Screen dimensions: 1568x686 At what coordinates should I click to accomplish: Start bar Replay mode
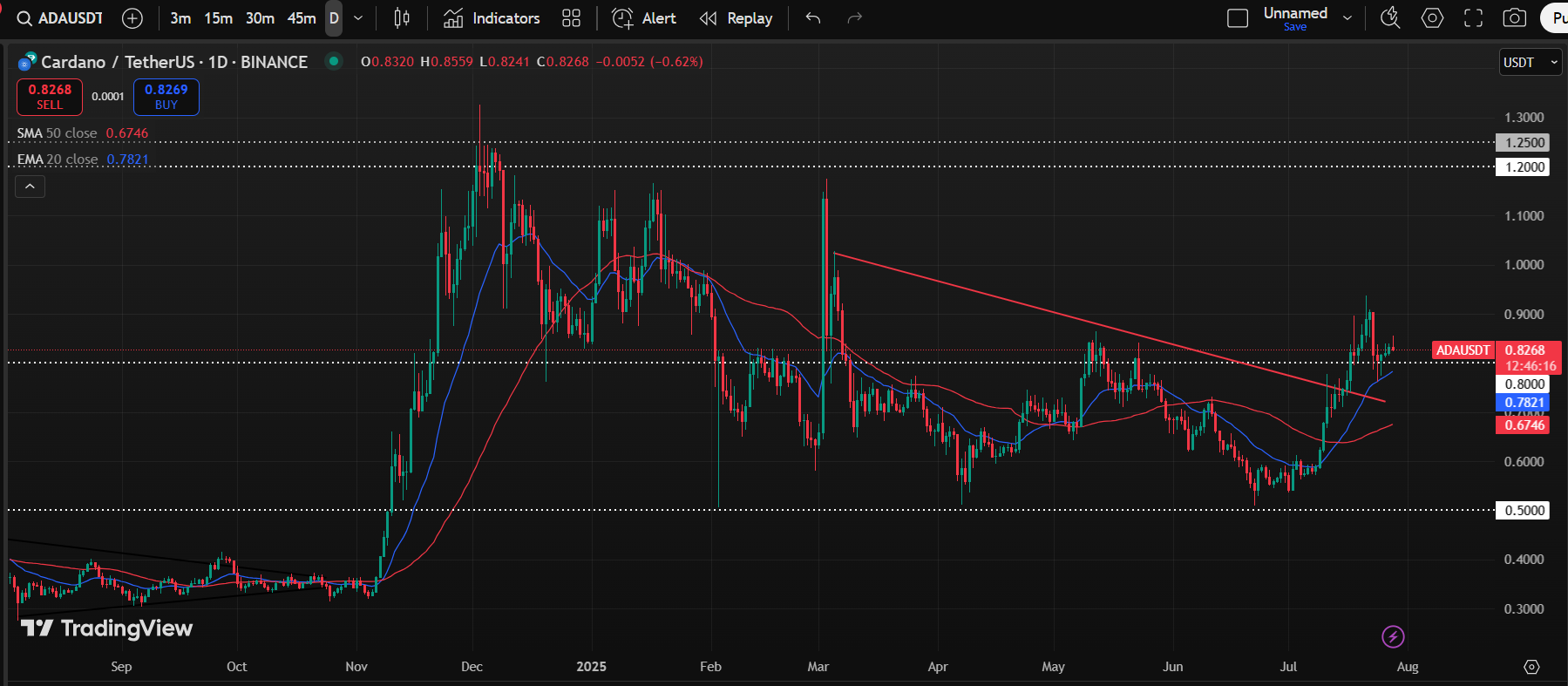coord(736,18)
